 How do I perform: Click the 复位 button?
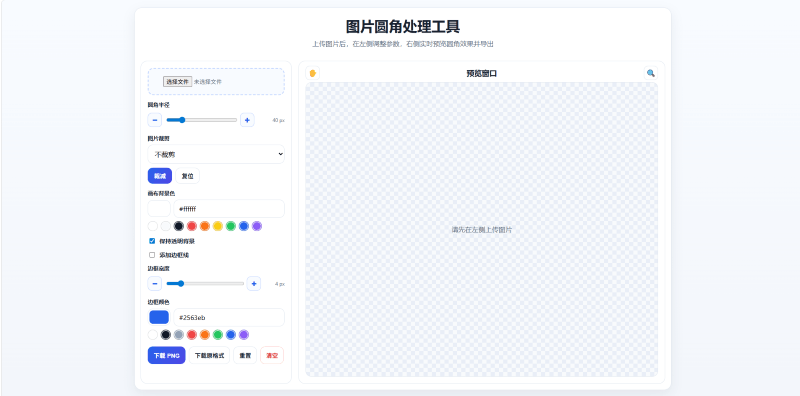187,176
